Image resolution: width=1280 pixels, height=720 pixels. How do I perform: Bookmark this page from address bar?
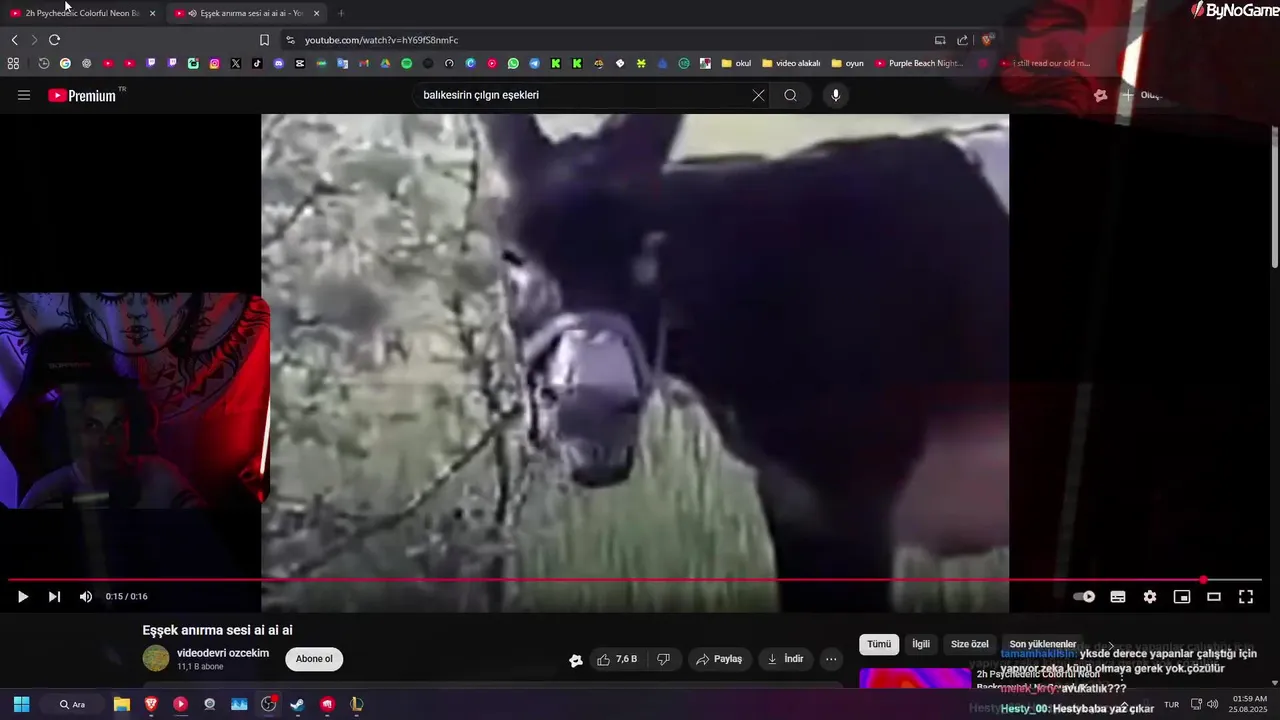(x=264, y=40)
